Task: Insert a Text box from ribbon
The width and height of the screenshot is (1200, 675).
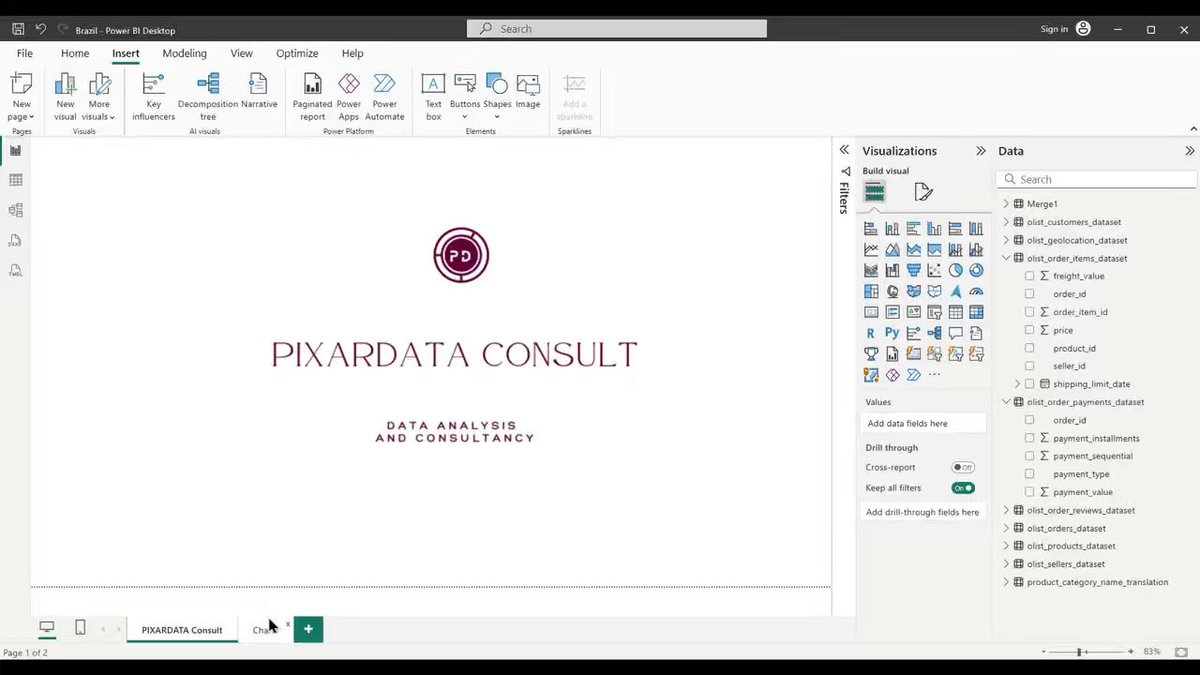Action: coord(433,96)
